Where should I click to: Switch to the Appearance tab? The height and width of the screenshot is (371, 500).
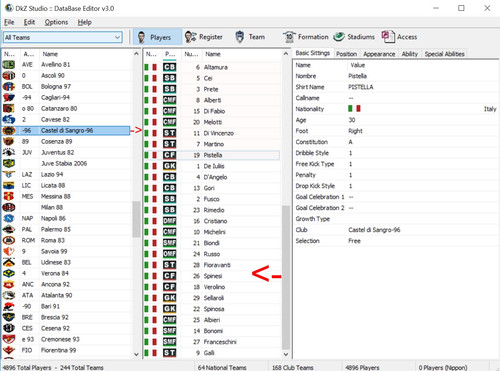(379, 54)
